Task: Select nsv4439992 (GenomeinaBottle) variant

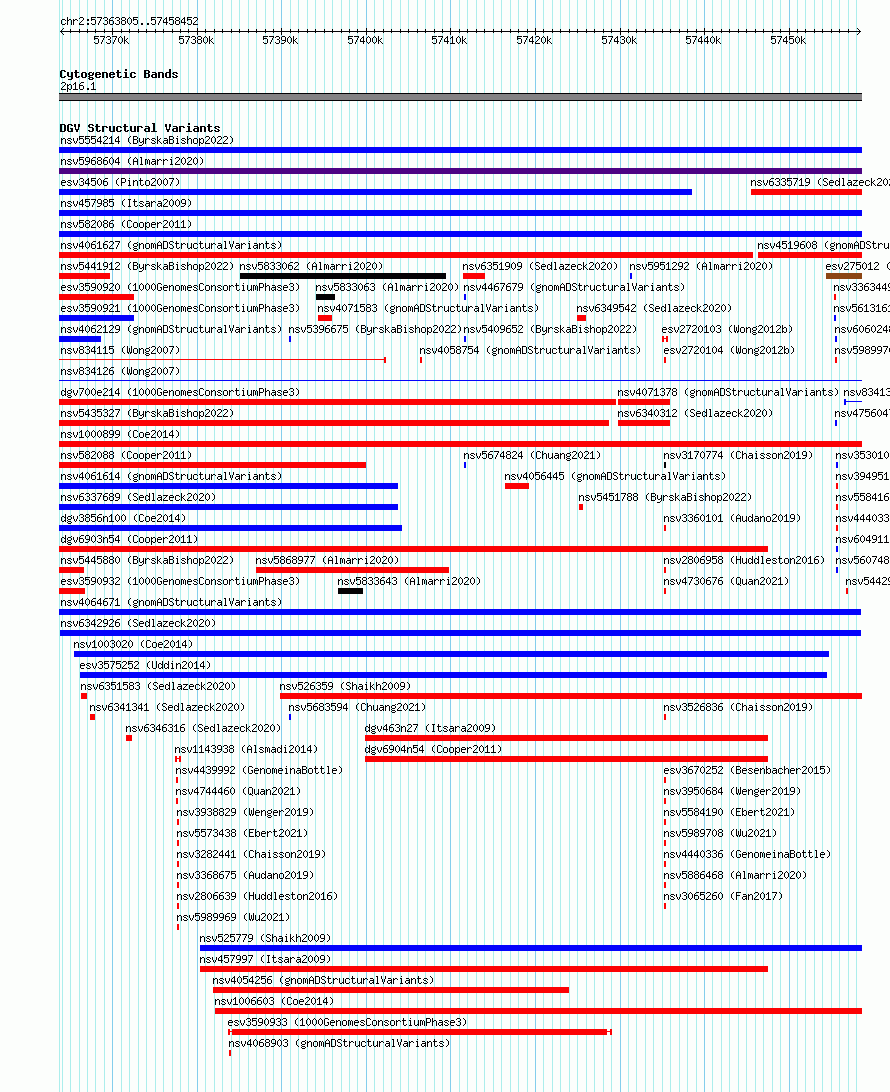Action: (x=259, y=770)
